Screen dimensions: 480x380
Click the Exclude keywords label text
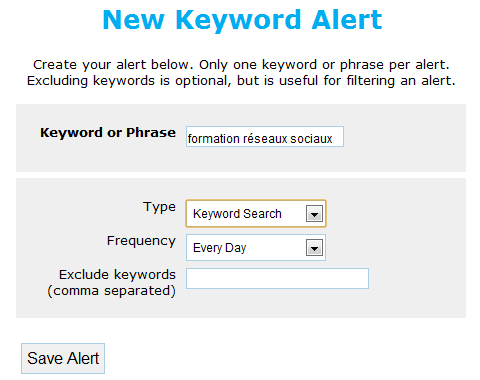pyautogui.click(x=117, y=275)
